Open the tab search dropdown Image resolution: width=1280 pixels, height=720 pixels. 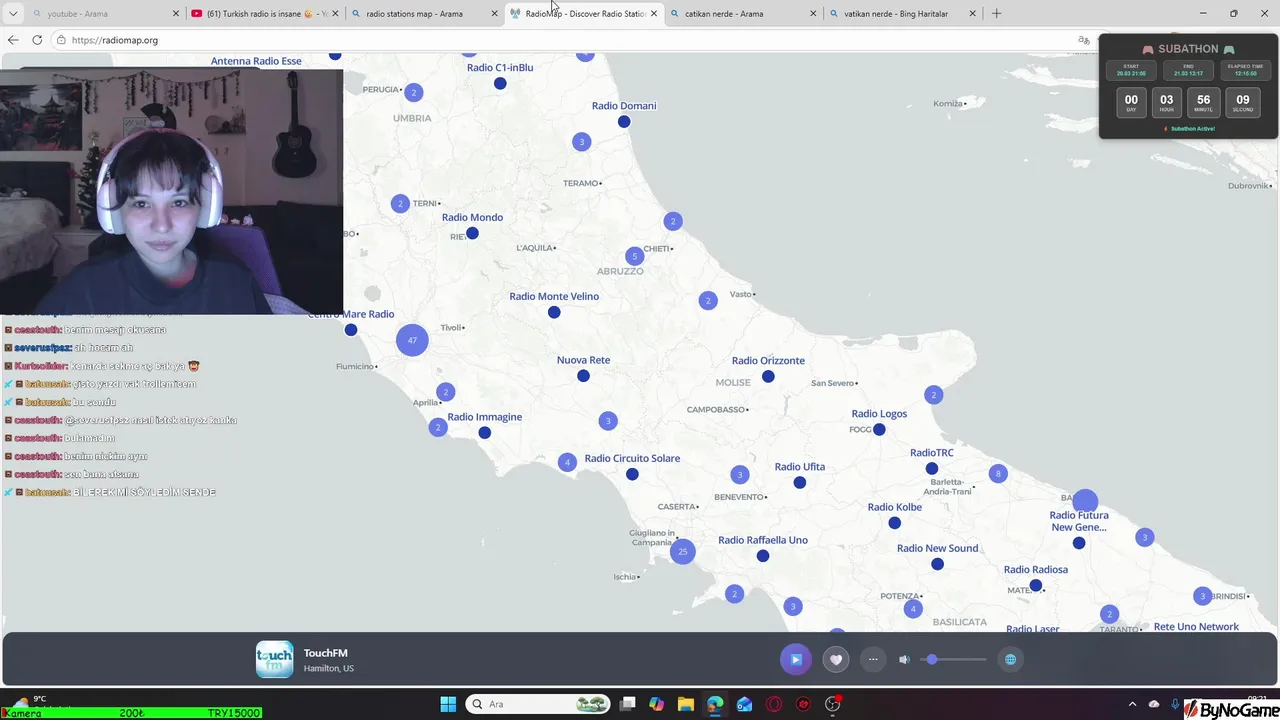click(13, 14)
